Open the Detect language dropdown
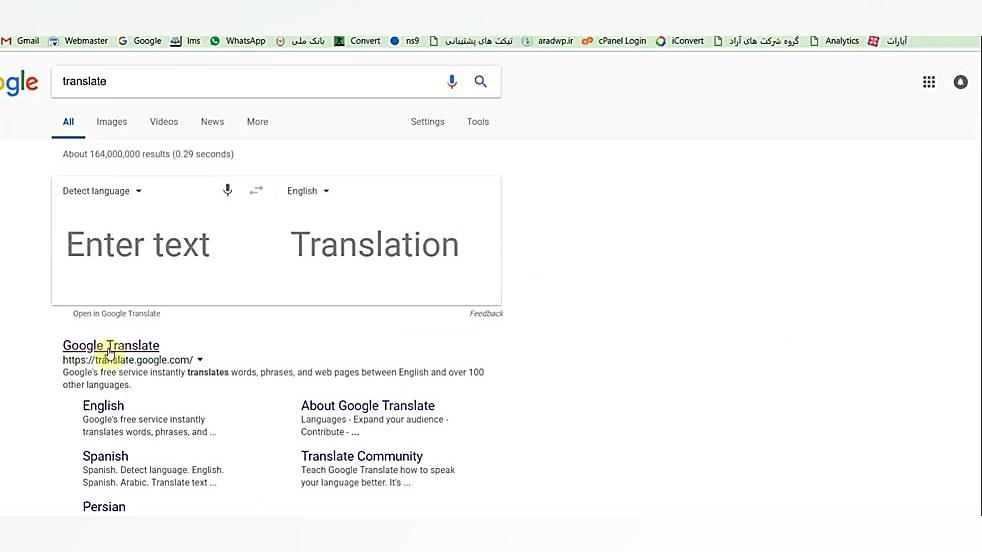Image resolution: width=982 pixels, height=552 pixels. click(101, 191)
